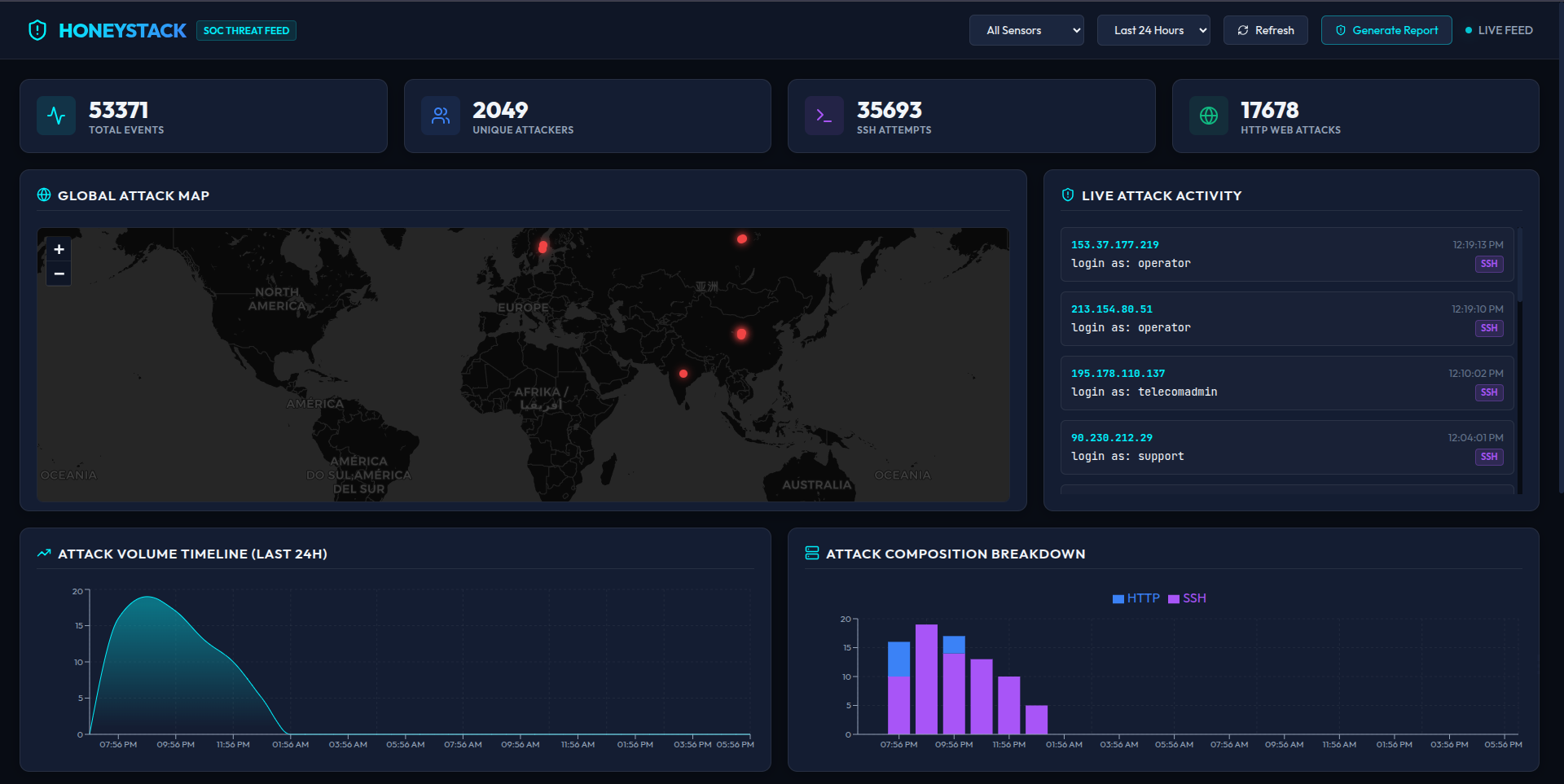Image resolution: width=1564 pixels, height=784 pixels.
Task: Click the red attack marker over India
Action: click(683, 374)
